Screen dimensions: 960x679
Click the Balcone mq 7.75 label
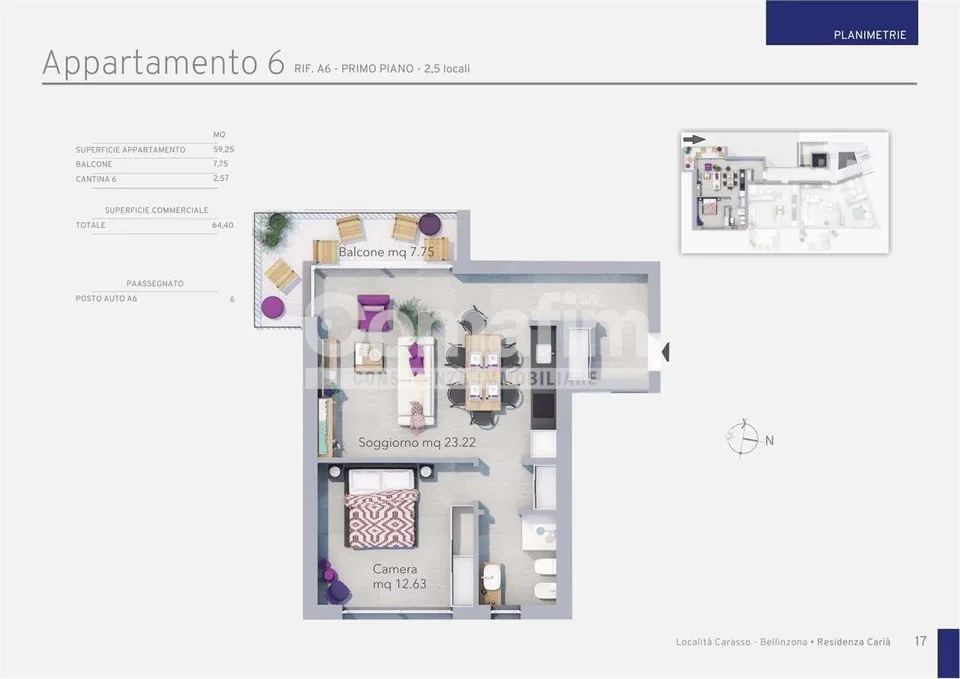(386, 252)
